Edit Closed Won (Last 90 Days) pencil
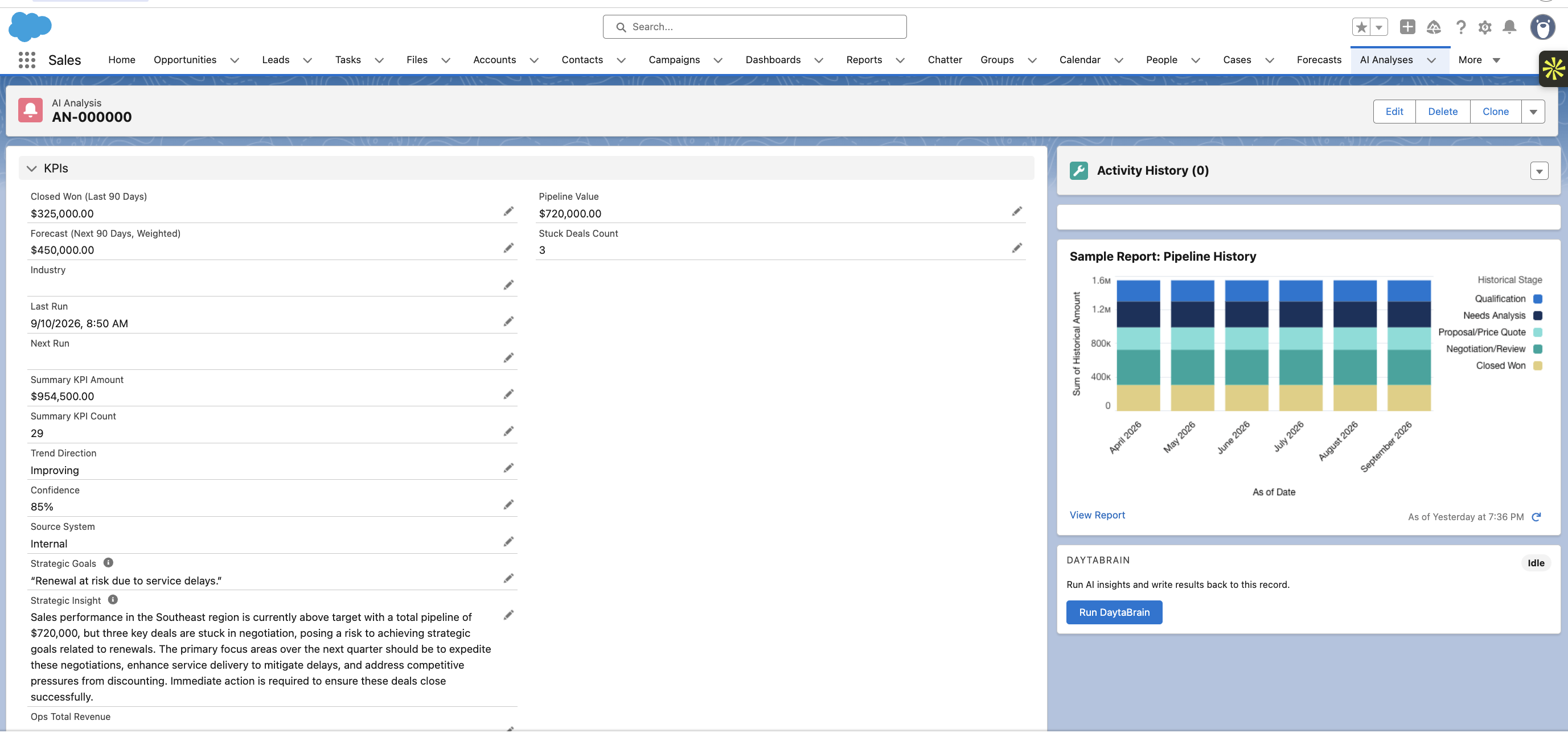This screenshot has width=1568, height=741. click(508, 211)
